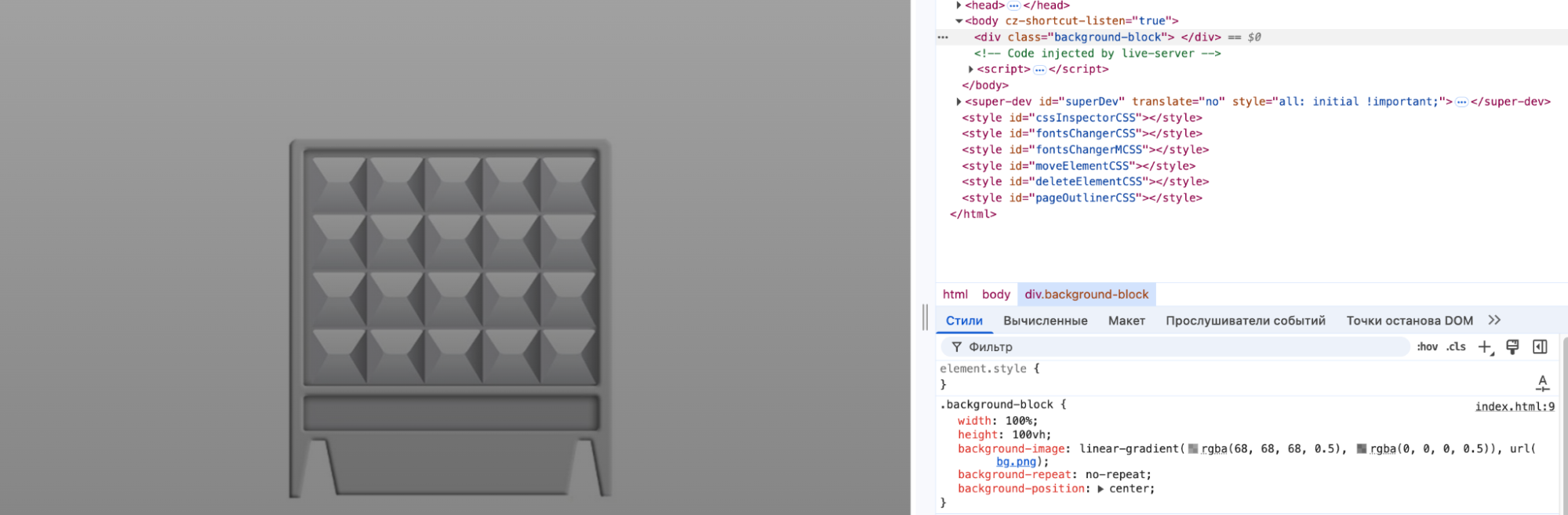The width and height of the screenshot is (1568, 515).
Task: Click the ellipsis badge inside the head tag
Action: coord(1013,5)
